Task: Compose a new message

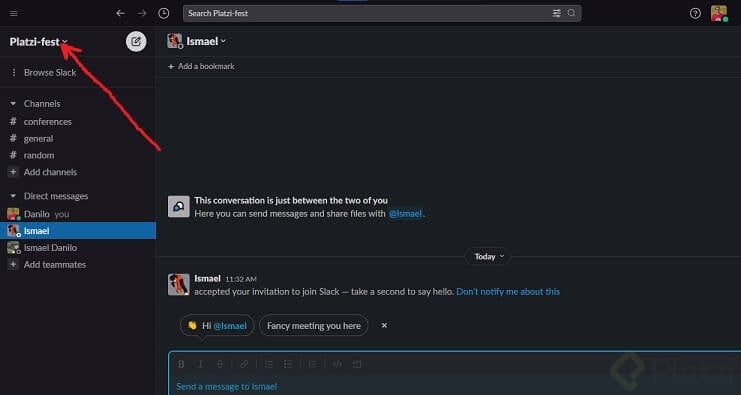Action: click(136, 42)
